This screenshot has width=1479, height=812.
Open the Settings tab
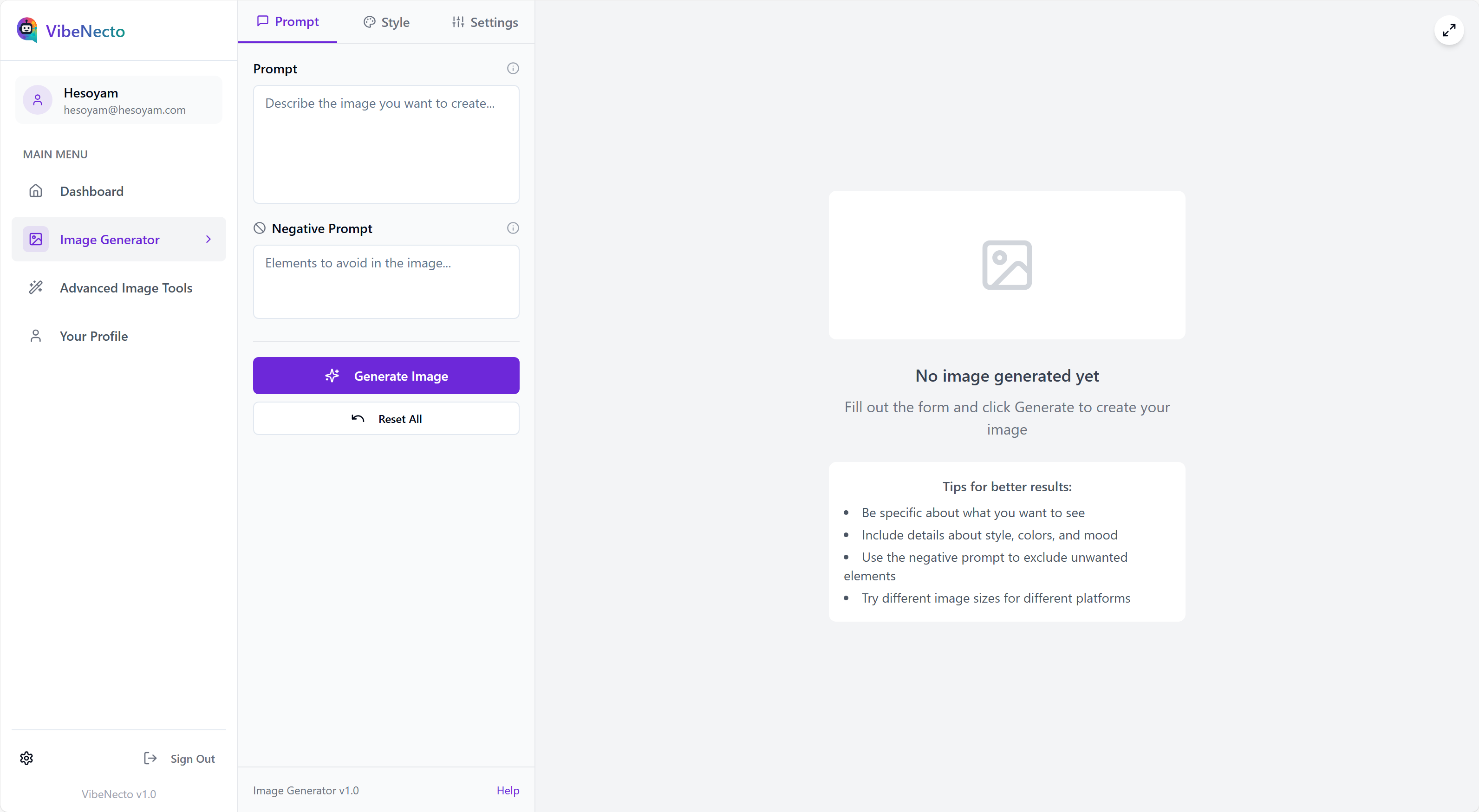[485, 22]
